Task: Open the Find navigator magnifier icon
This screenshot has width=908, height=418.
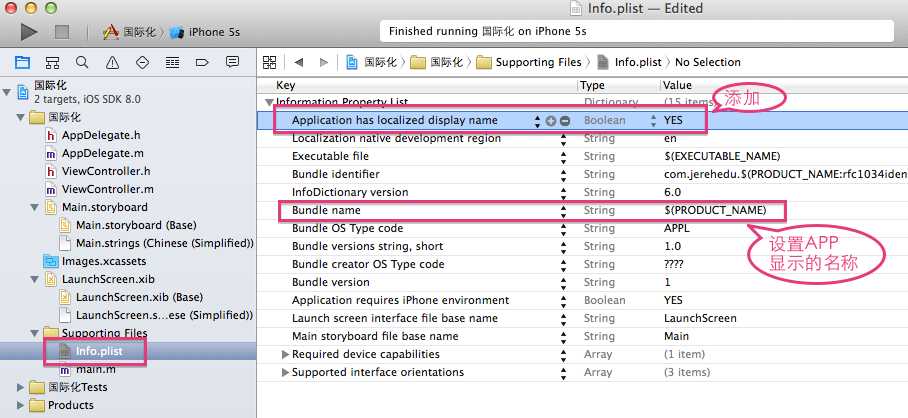Action: [82, 62]
